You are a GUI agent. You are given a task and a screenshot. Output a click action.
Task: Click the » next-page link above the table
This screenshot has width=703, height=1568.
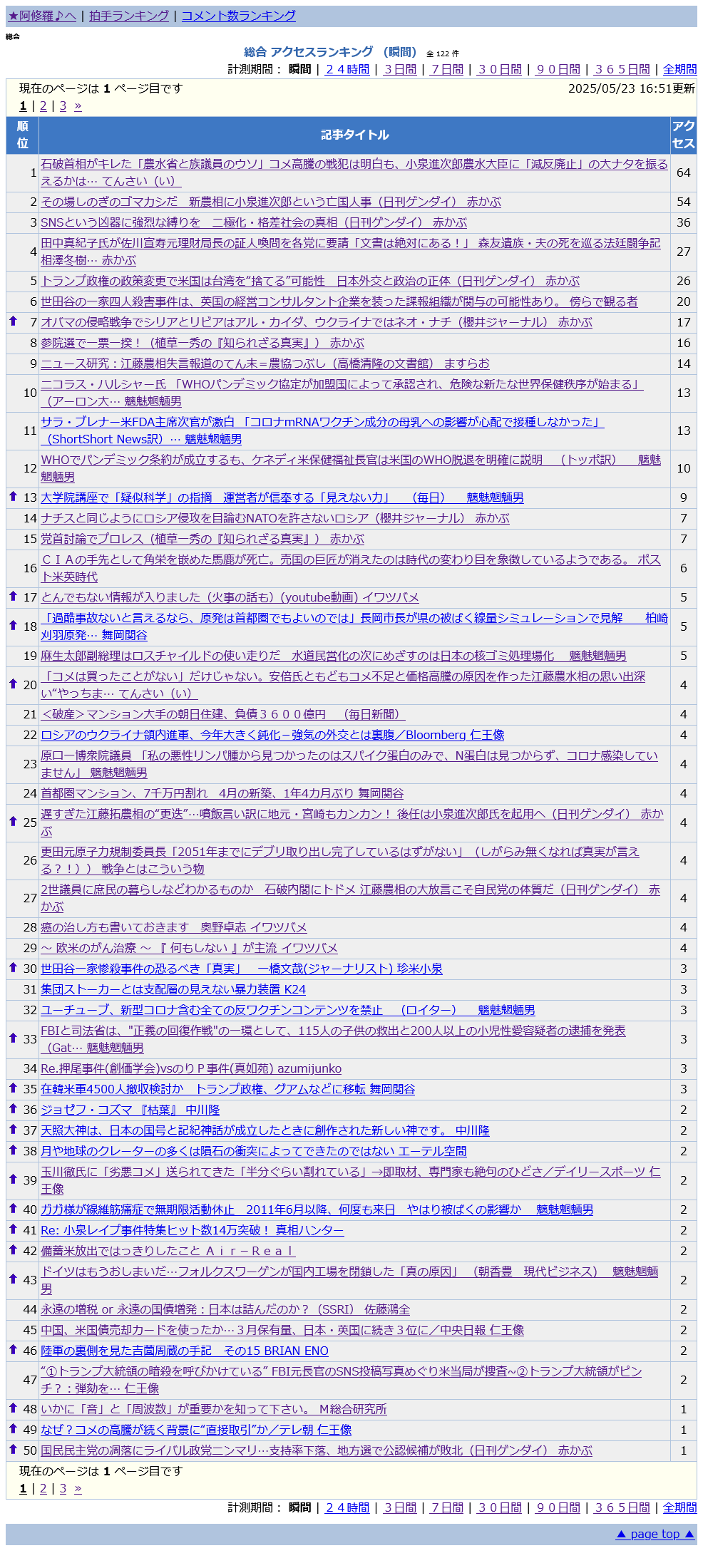point(78,106)
